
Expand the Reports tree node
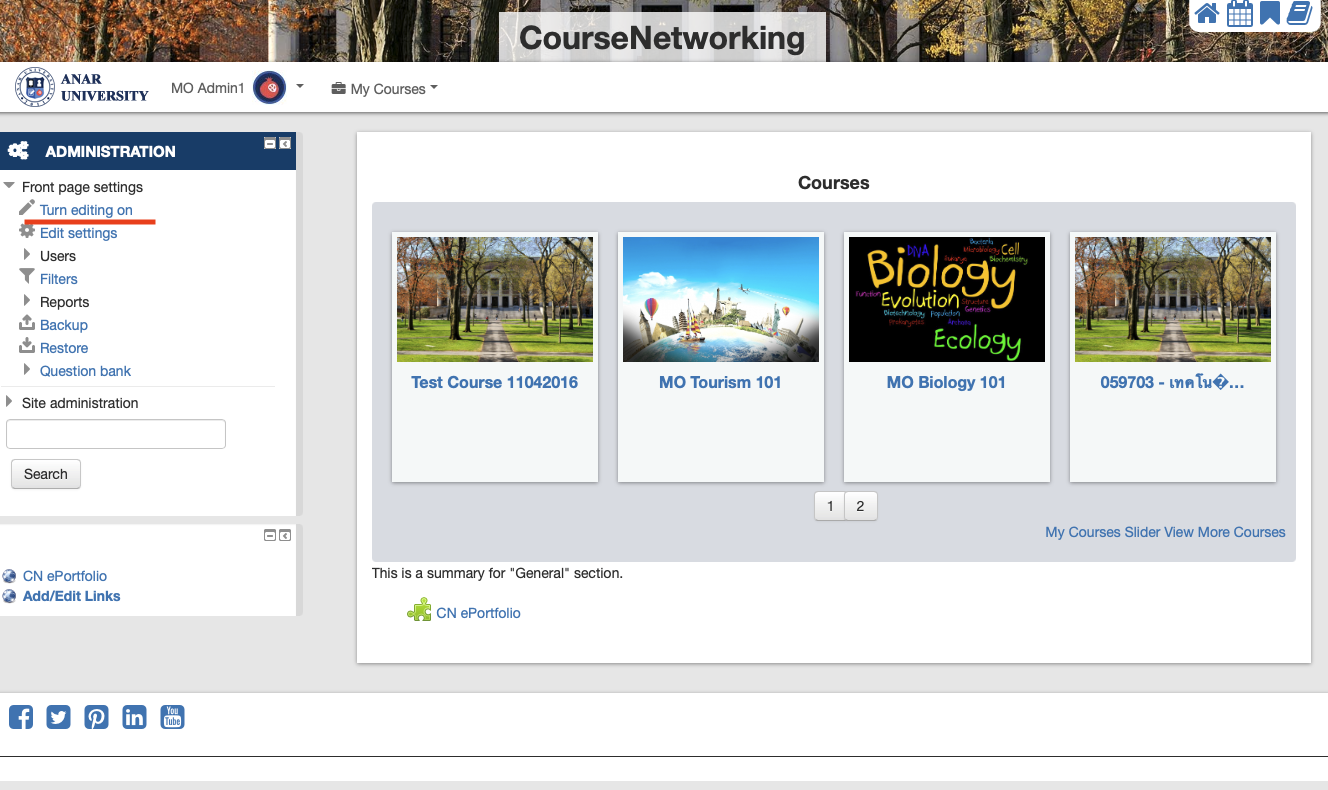tap(27, 301)
